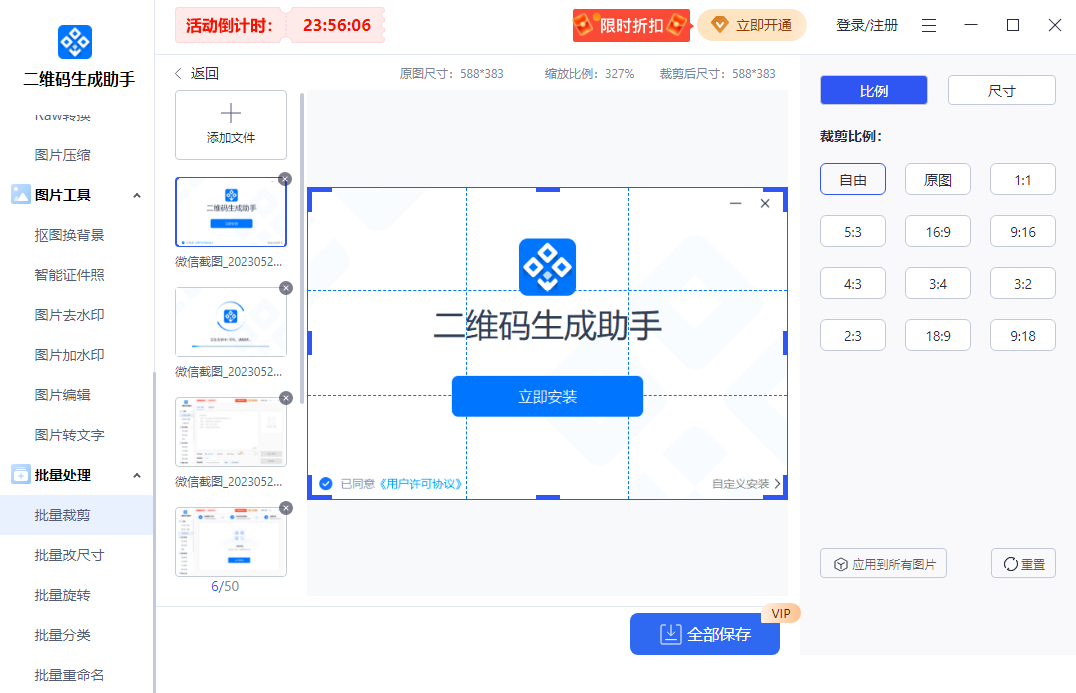Select the 16:9 crop ratio
This screenshot has width=1076, height=693.
tap(937, 231)
